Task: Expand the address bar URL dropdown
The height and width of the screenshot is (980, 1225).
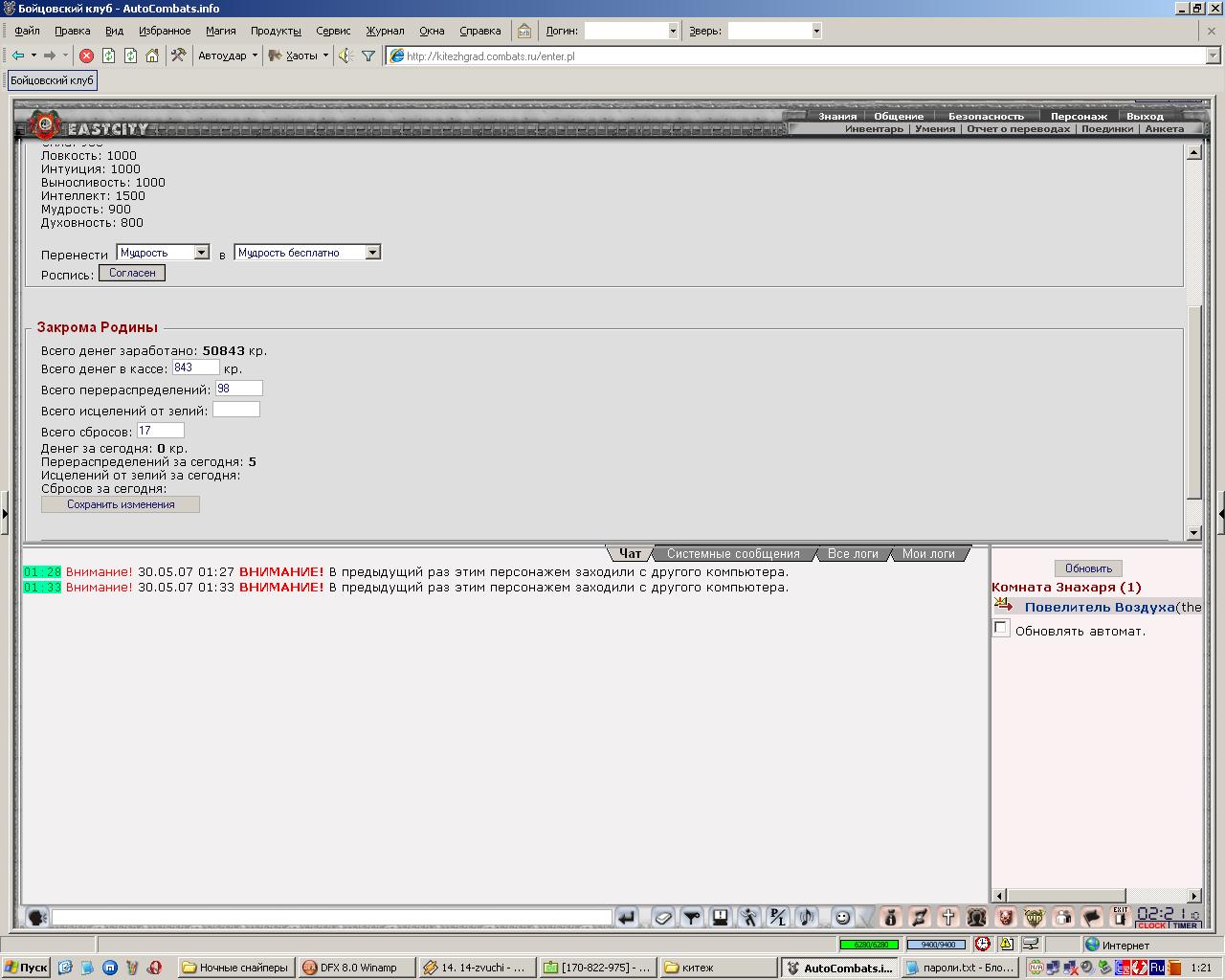Action: (1214, 56)
